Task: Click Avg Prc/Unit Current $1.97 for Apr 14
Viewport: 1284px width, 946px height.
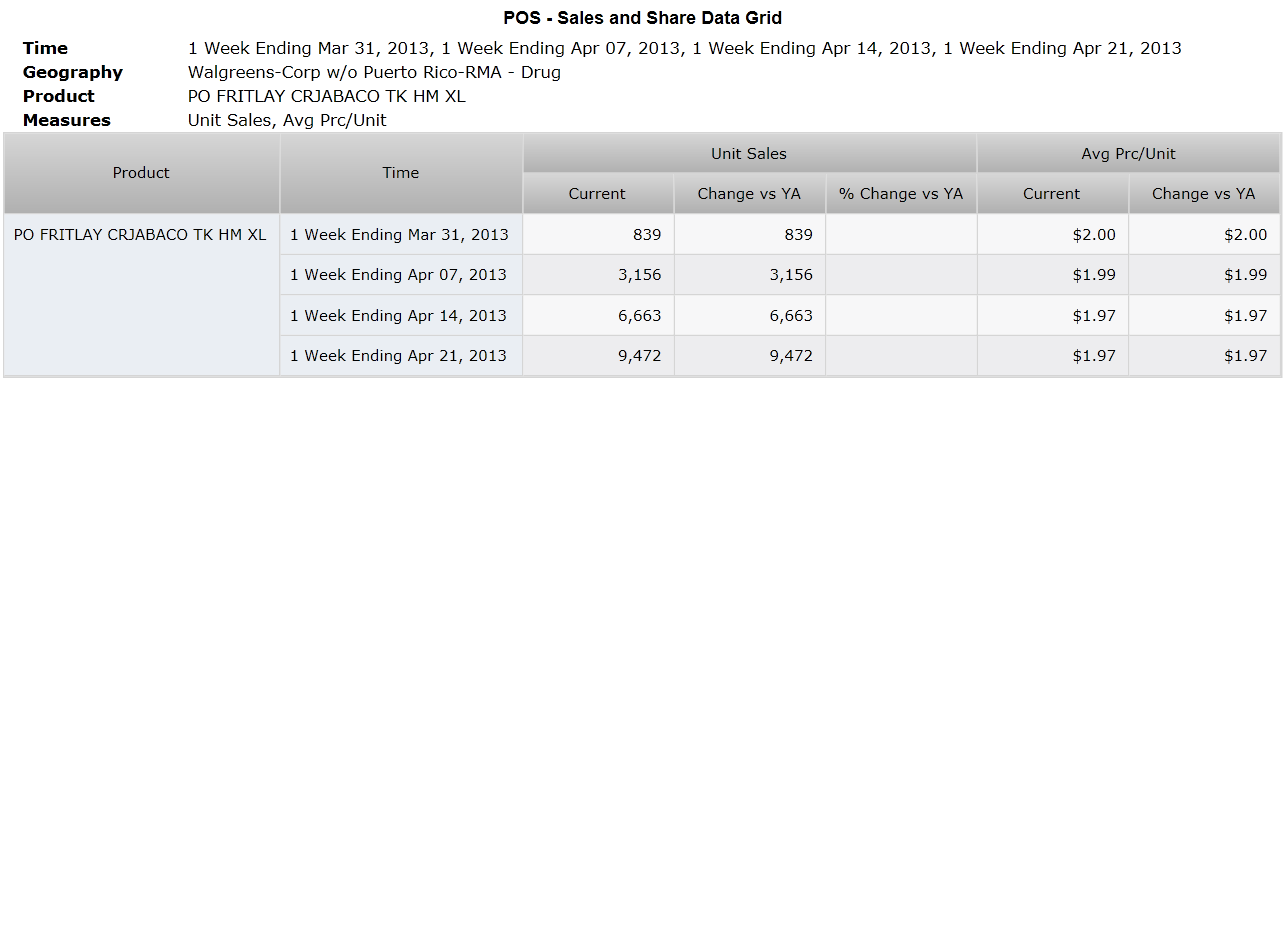Action: tap(1053, 315)
